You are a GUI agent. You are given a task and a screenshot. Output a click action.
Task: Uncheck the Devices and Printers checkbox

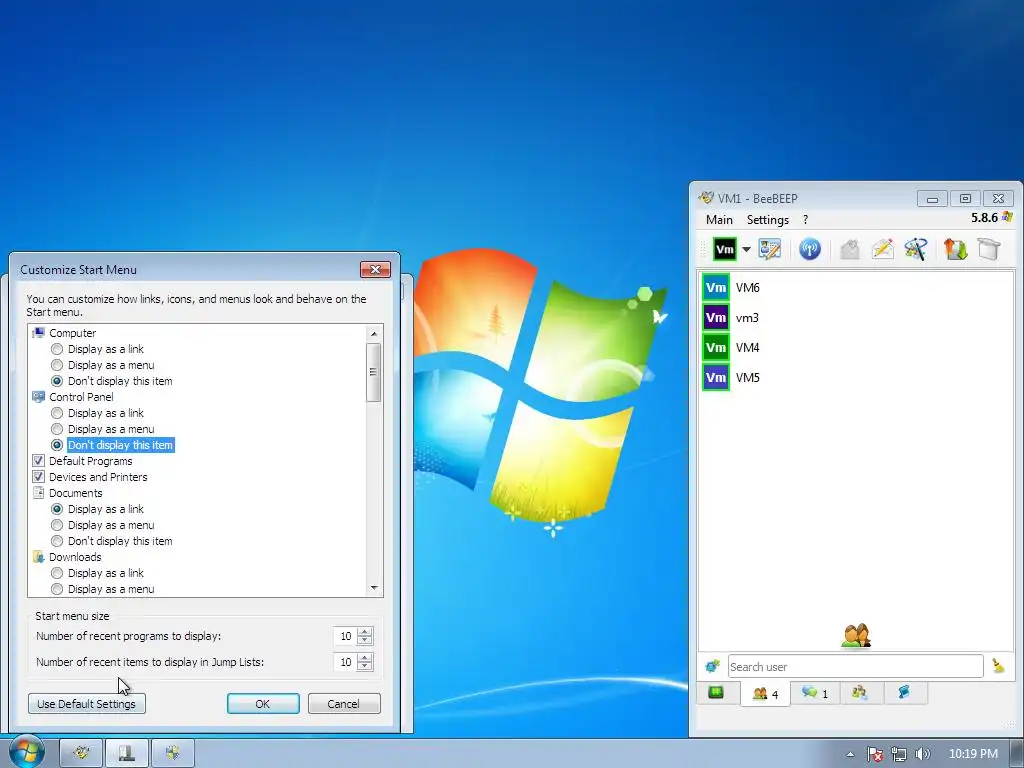tap(39, 477)
